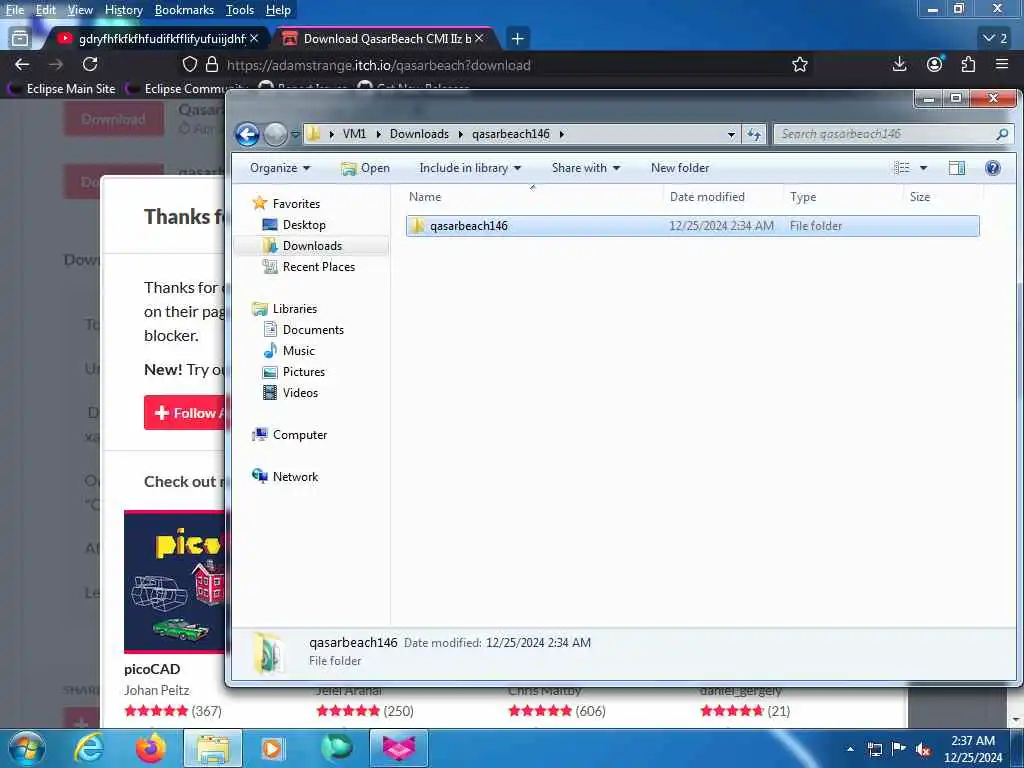Click the magnifier icon in Explorer search
1024x768 pixels.
pos(1002,134)
